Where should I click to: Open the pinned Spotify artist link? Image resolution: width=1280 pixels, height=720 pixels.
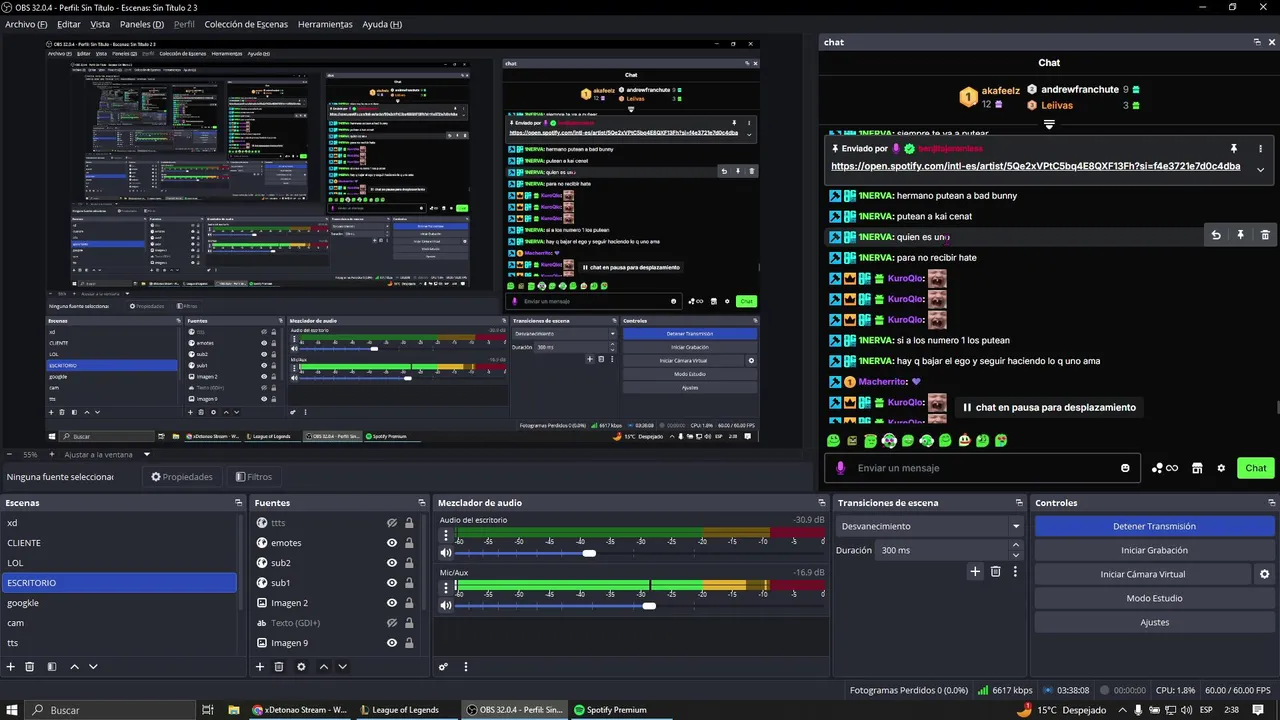1035,166
